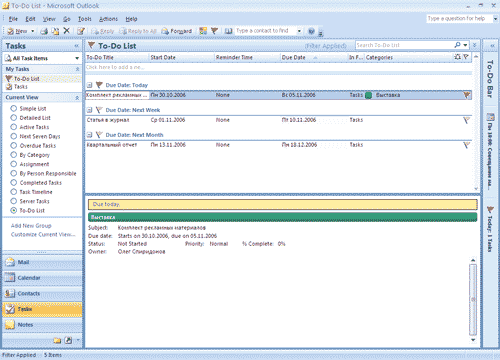
Task: Select the Overdue Tasks radio button
Action: [14, 145]
